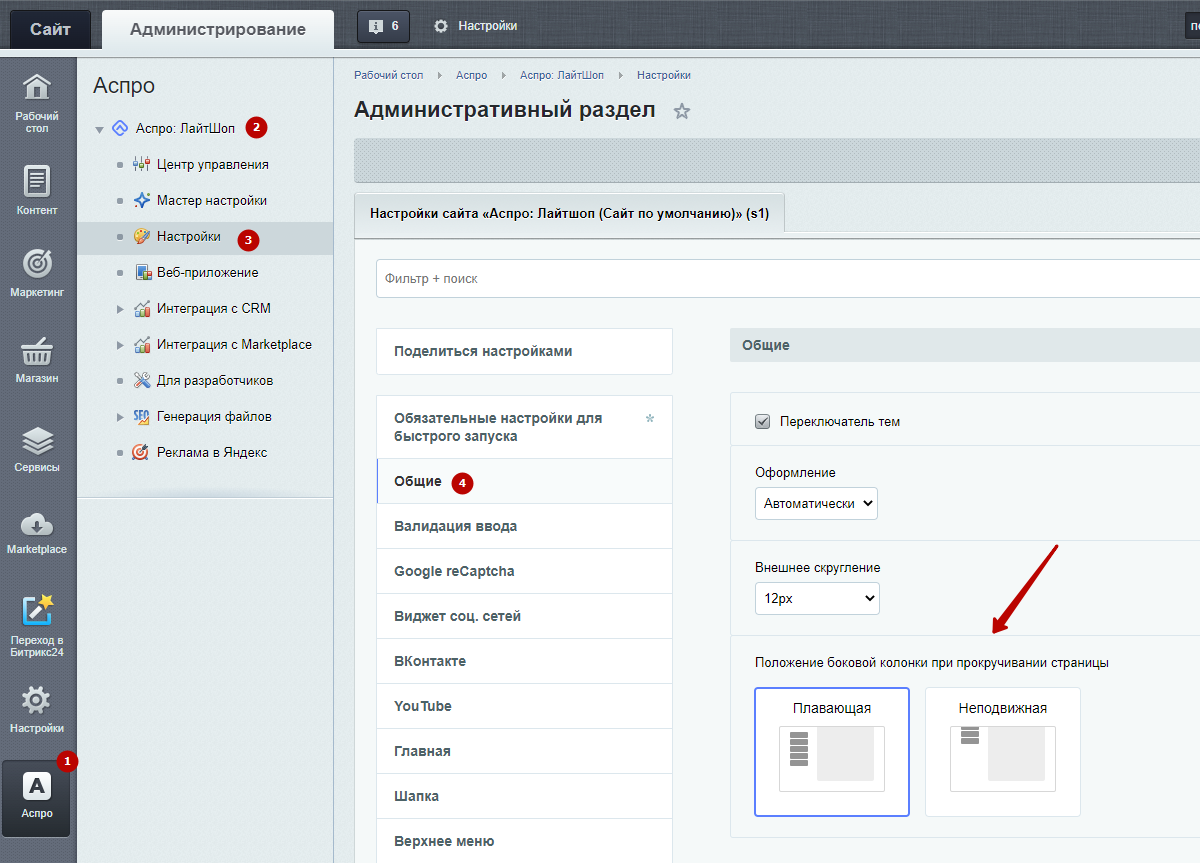Screen dimensions: 1200x863
Task: Expand Интеграция с CRM tree arrow
Action: coord(120,308)
